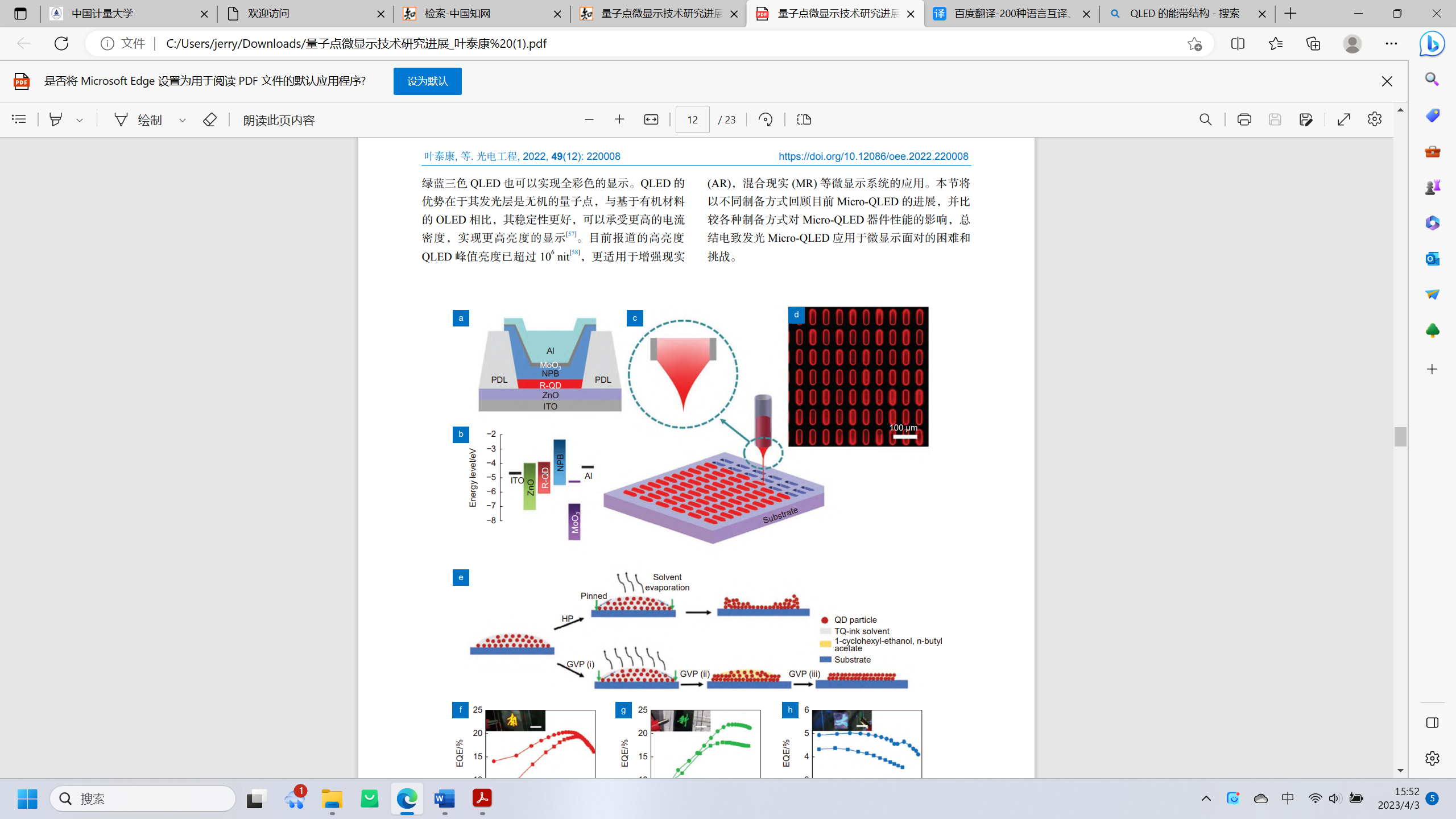
Task: Click Set as default (设为默认) button
Action: (428, 81)
